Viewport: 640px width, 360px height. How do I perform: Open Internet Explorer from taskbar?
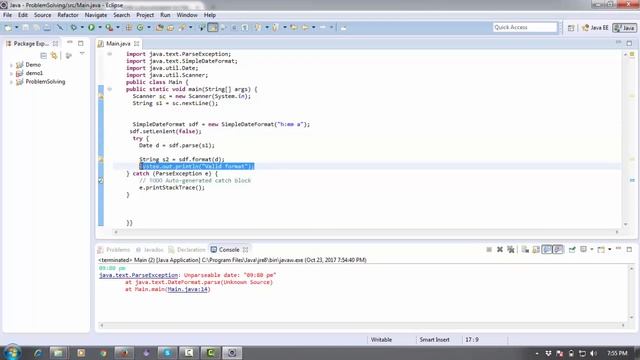tap(38, 353)
